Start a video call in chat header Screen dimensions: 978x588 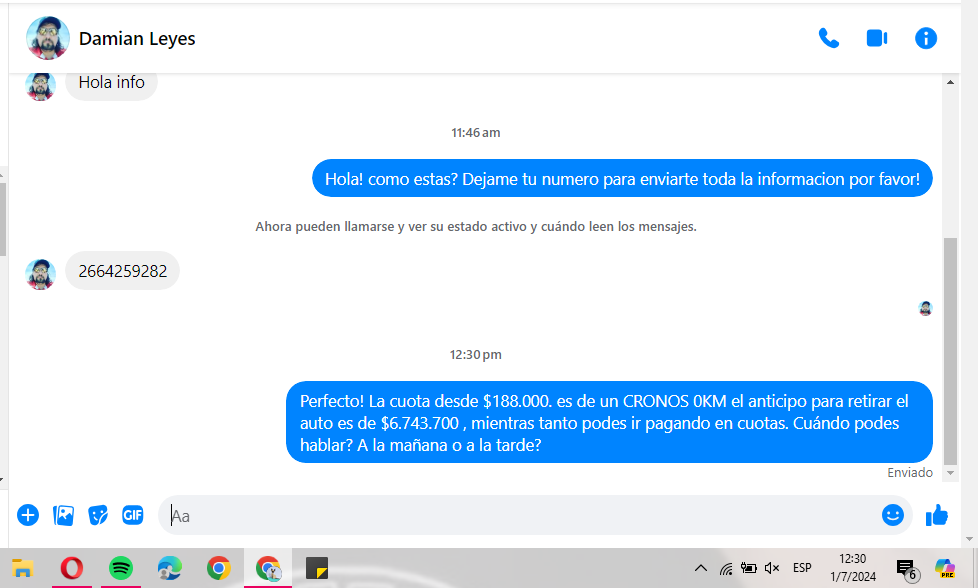tap(877, 38)
